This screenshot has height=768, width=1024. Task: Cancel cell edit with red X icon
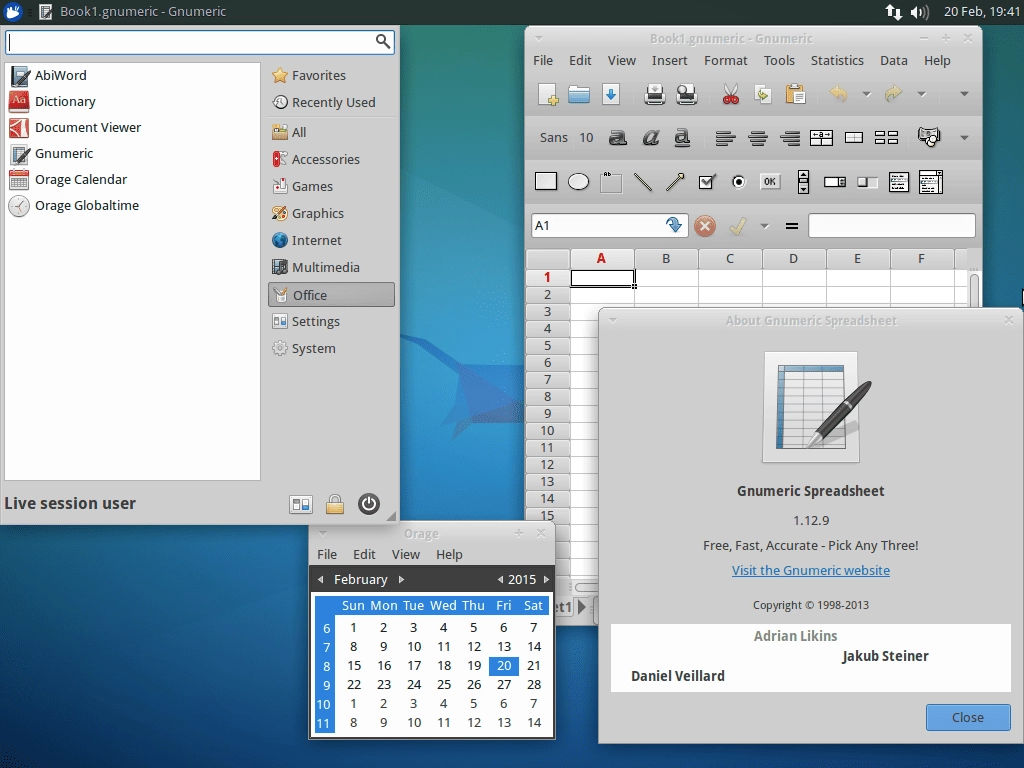coord(705,226)
